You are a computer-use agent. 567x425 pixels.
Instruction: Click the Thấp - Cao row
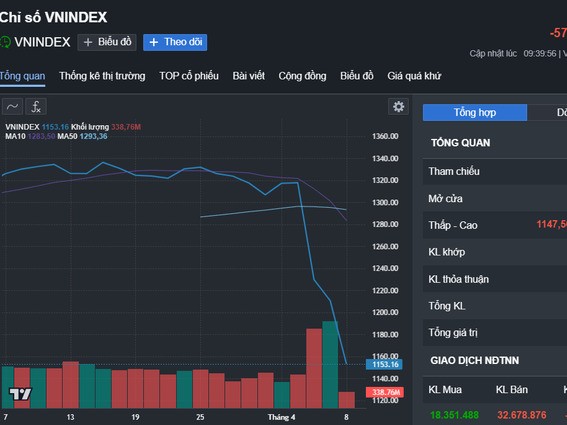(495, 225)
